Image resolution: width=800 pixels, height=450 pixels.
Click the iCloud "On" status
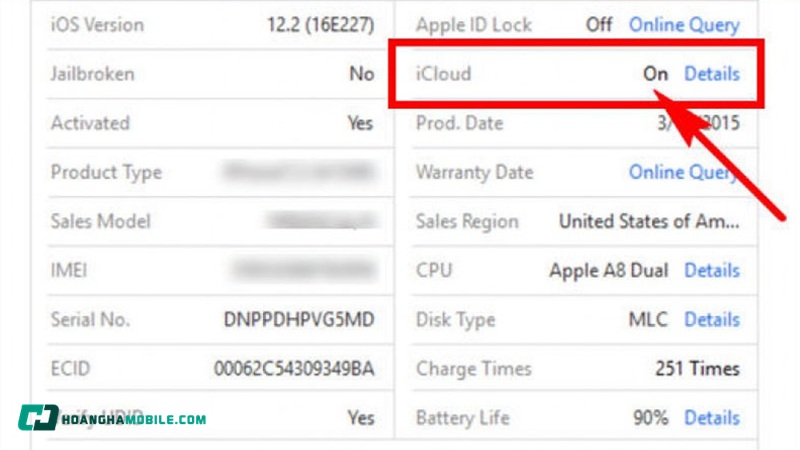point(655,74)
